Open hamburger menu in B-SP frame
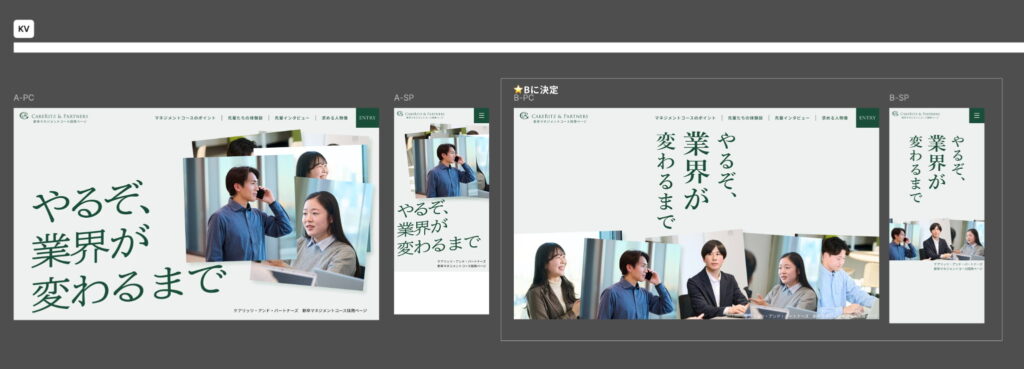 pos(976,116)
